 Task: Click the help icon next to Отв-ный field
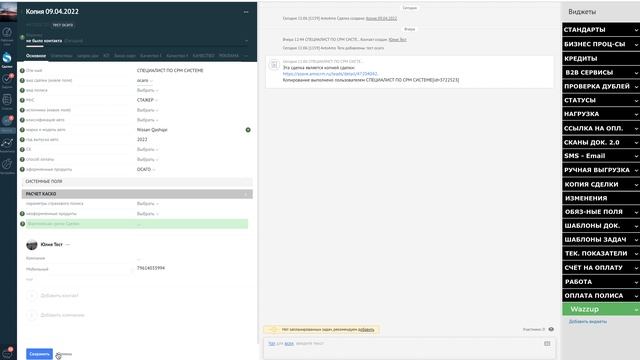coord(22,71)
